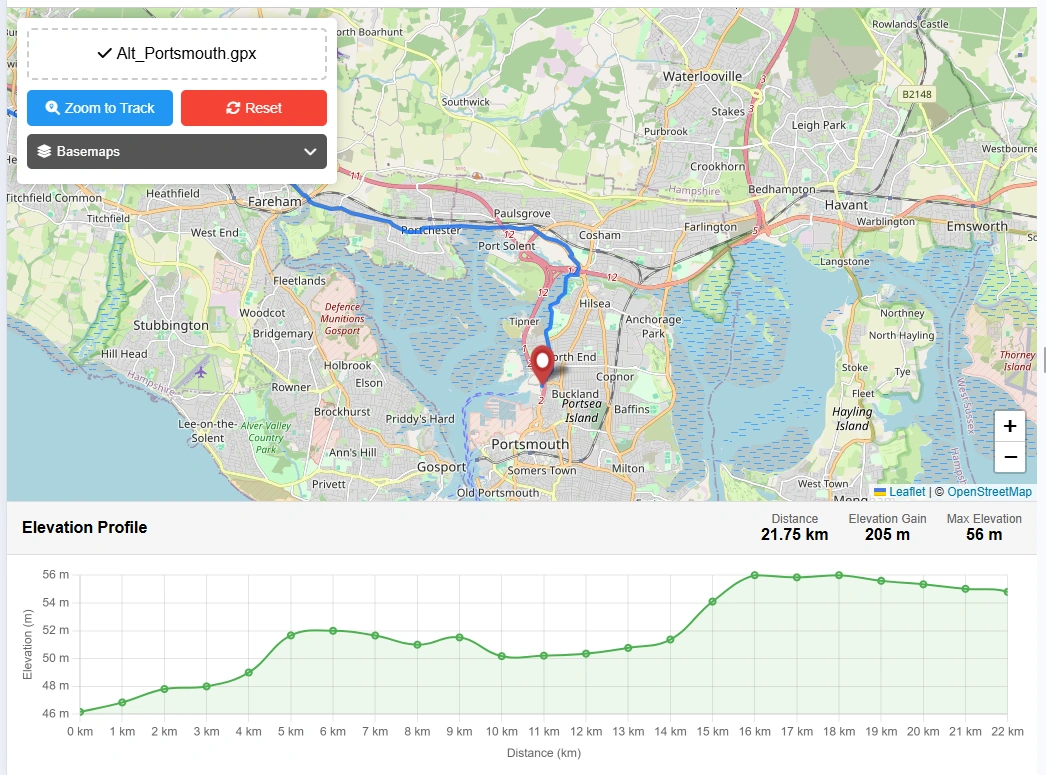Visit the OpenStreetMap link

pos(989,491)
